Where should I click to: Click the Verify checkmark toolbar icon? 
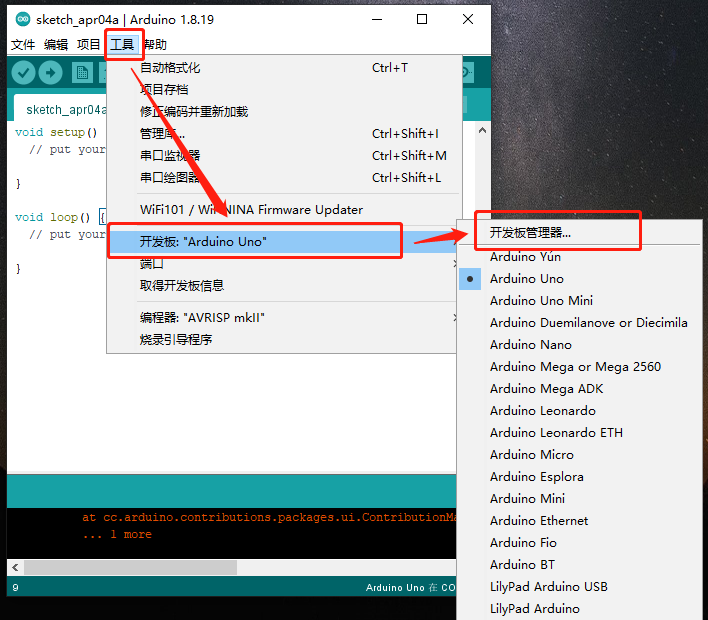point(23,73)
